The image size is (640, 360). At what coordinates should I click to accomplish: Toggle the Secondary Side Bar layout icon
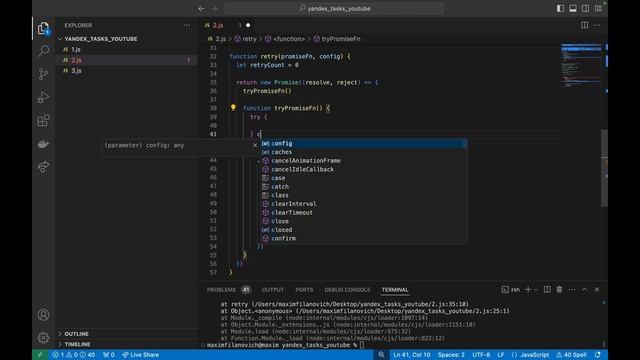[x=585, y=9]
